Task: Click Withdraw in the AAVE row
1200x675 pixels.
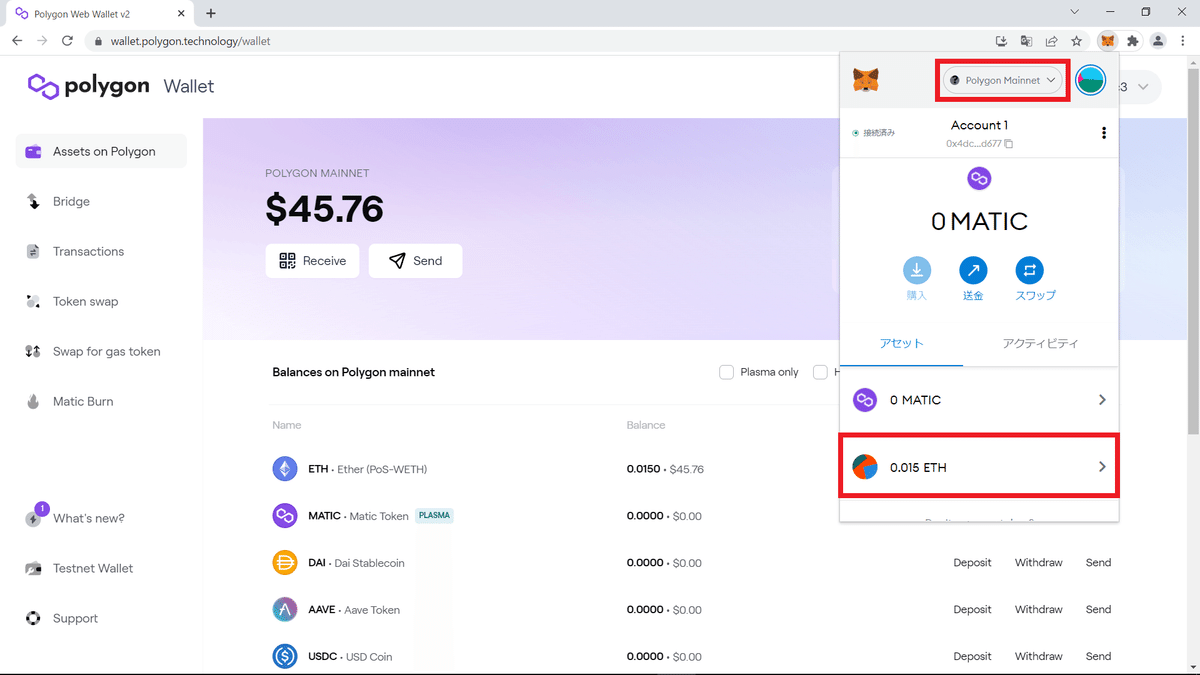Action: point(1038,609)
